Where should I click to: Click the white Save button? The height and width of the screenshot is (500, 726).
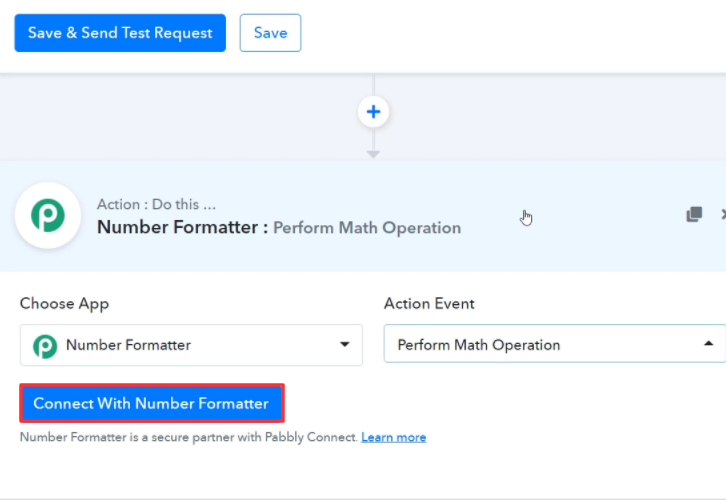[x=270, y=33]
